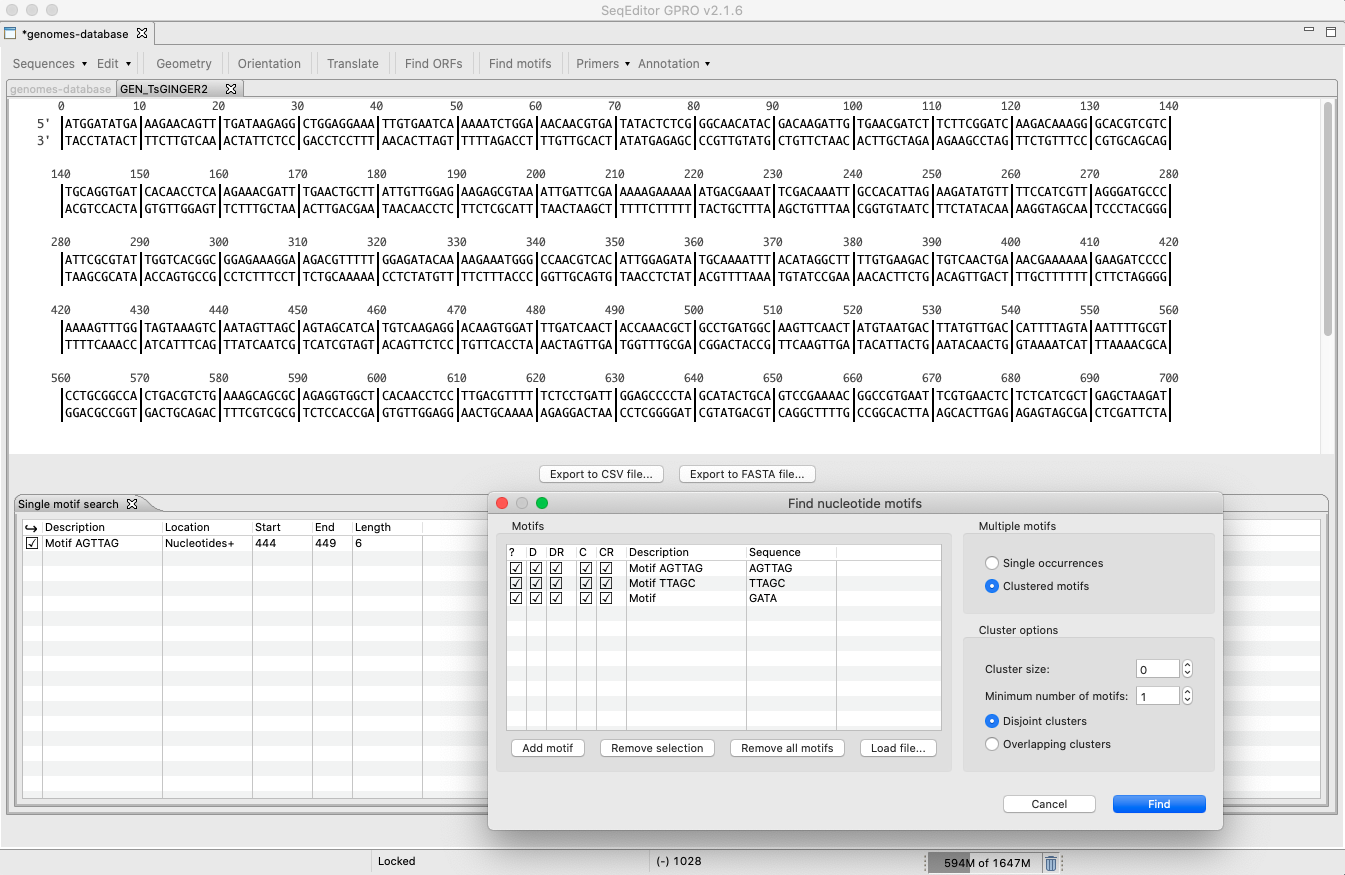The width and height of the screenshot is (1345, 875).
Task: Maximize the editor panel using top-right icon
Action: (x=1331, y=32)
